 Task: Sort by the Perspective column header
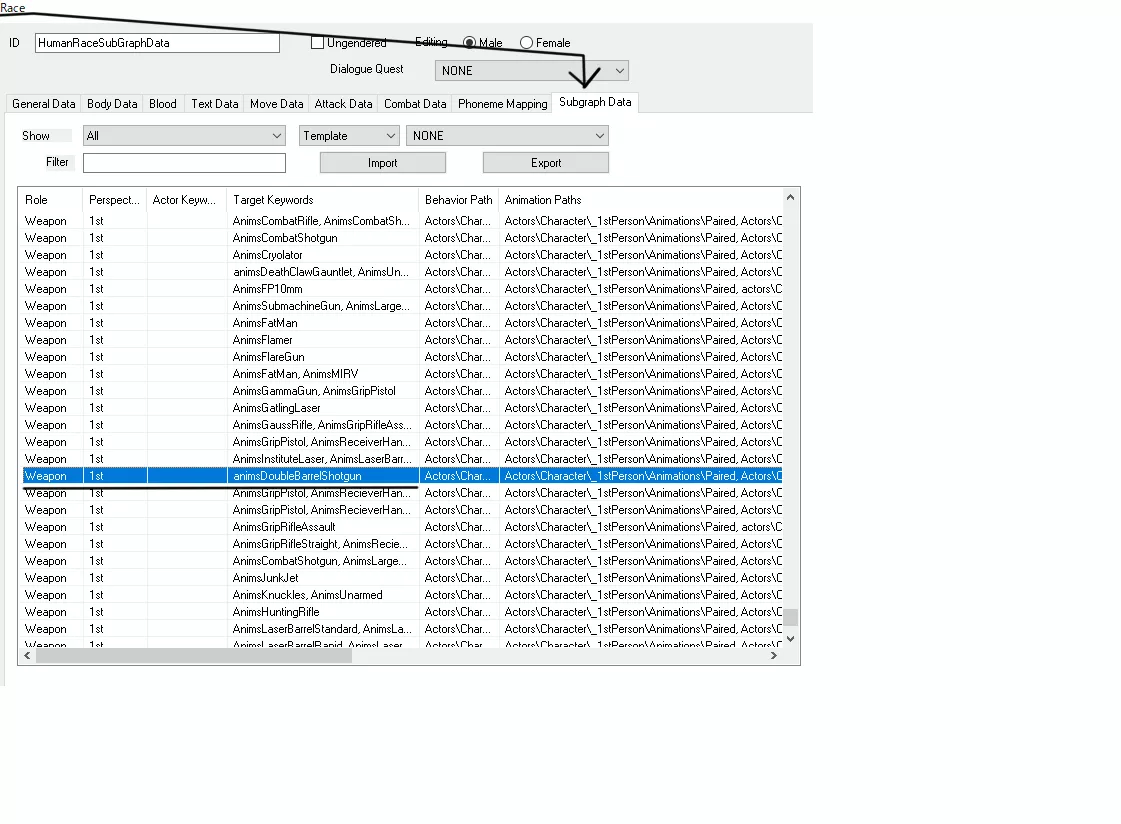pos(114,200)
